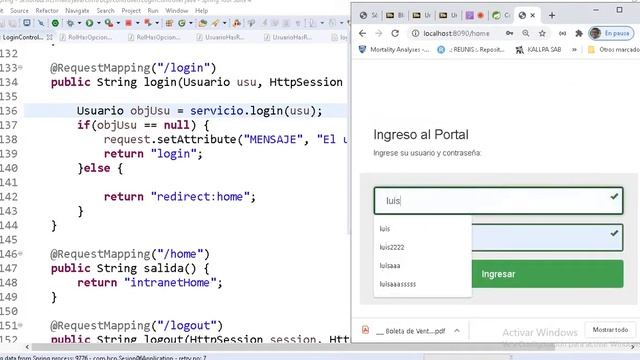Open the New Class dropdown arrow
The image size is (640, 360).
coord(191,23)
